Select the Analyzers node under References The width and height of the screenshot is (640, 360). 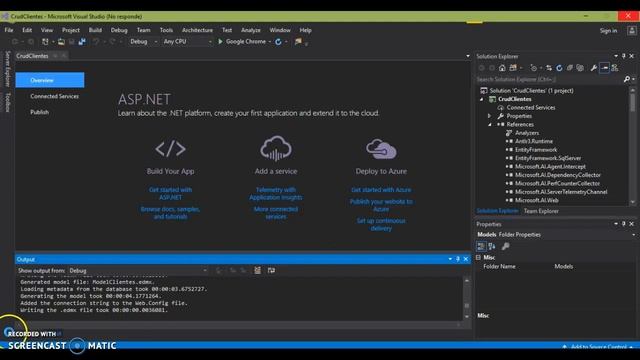click(527, 133)
